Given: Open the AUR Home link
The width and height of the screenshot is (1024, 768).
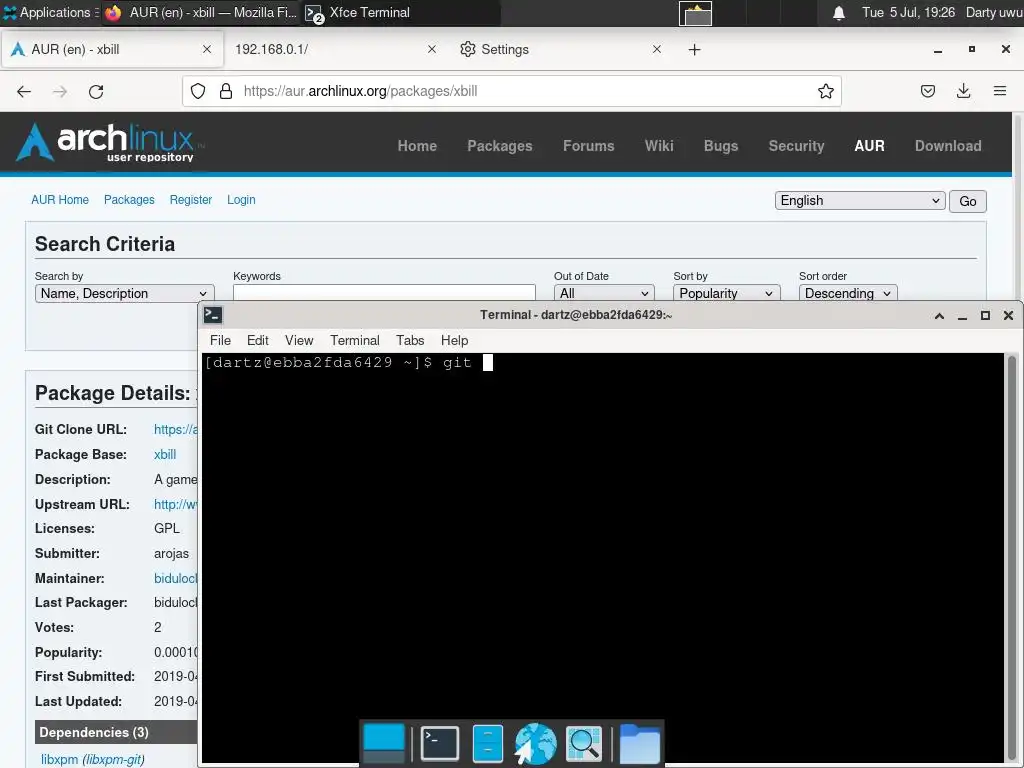Looking at the screenshot, I should click(60, 200).
